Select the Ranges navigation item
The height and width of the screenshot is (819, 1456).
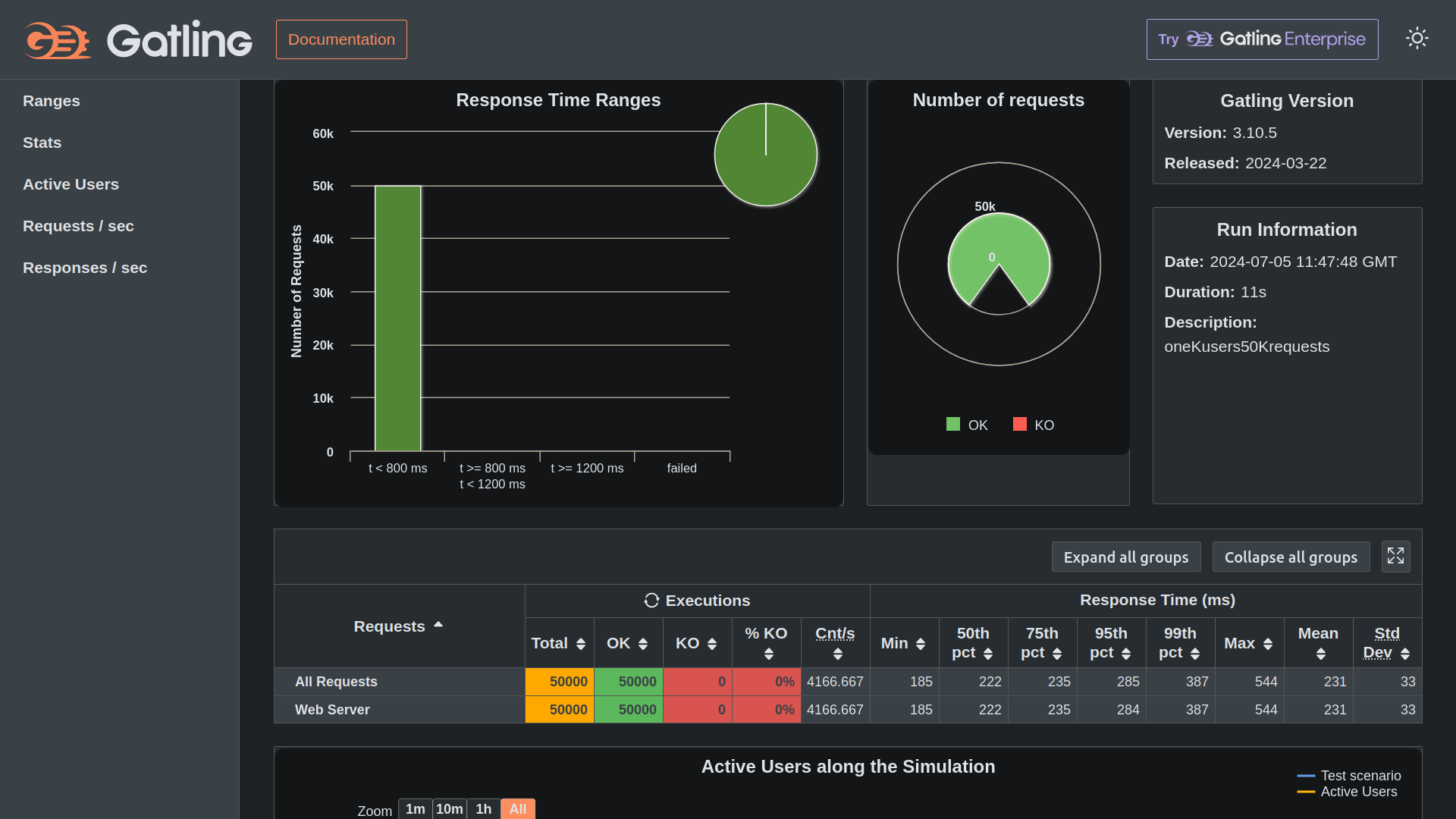[x=51, y=100]
